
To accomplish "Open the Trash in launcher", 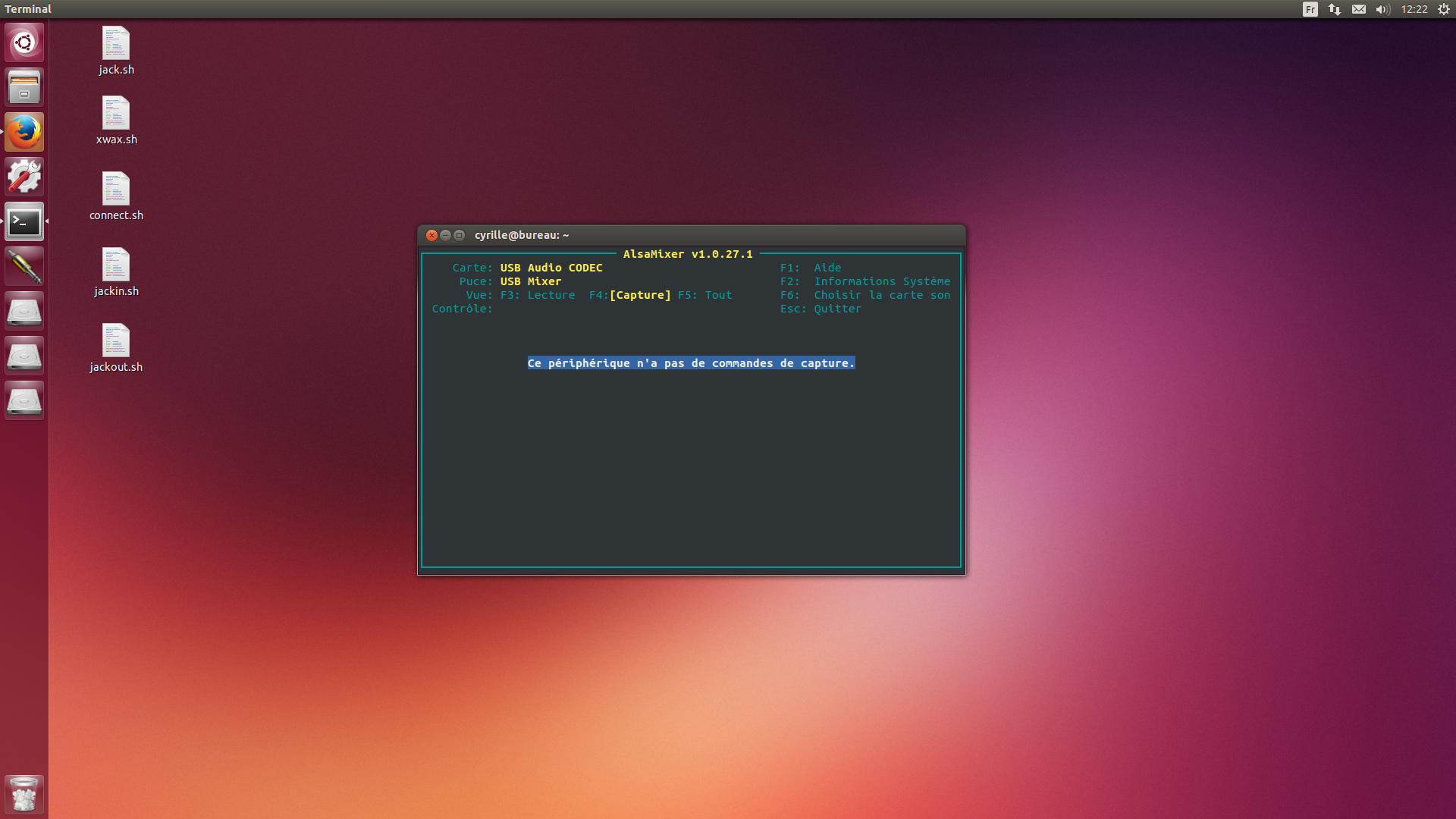I will (x=24, y=795).
